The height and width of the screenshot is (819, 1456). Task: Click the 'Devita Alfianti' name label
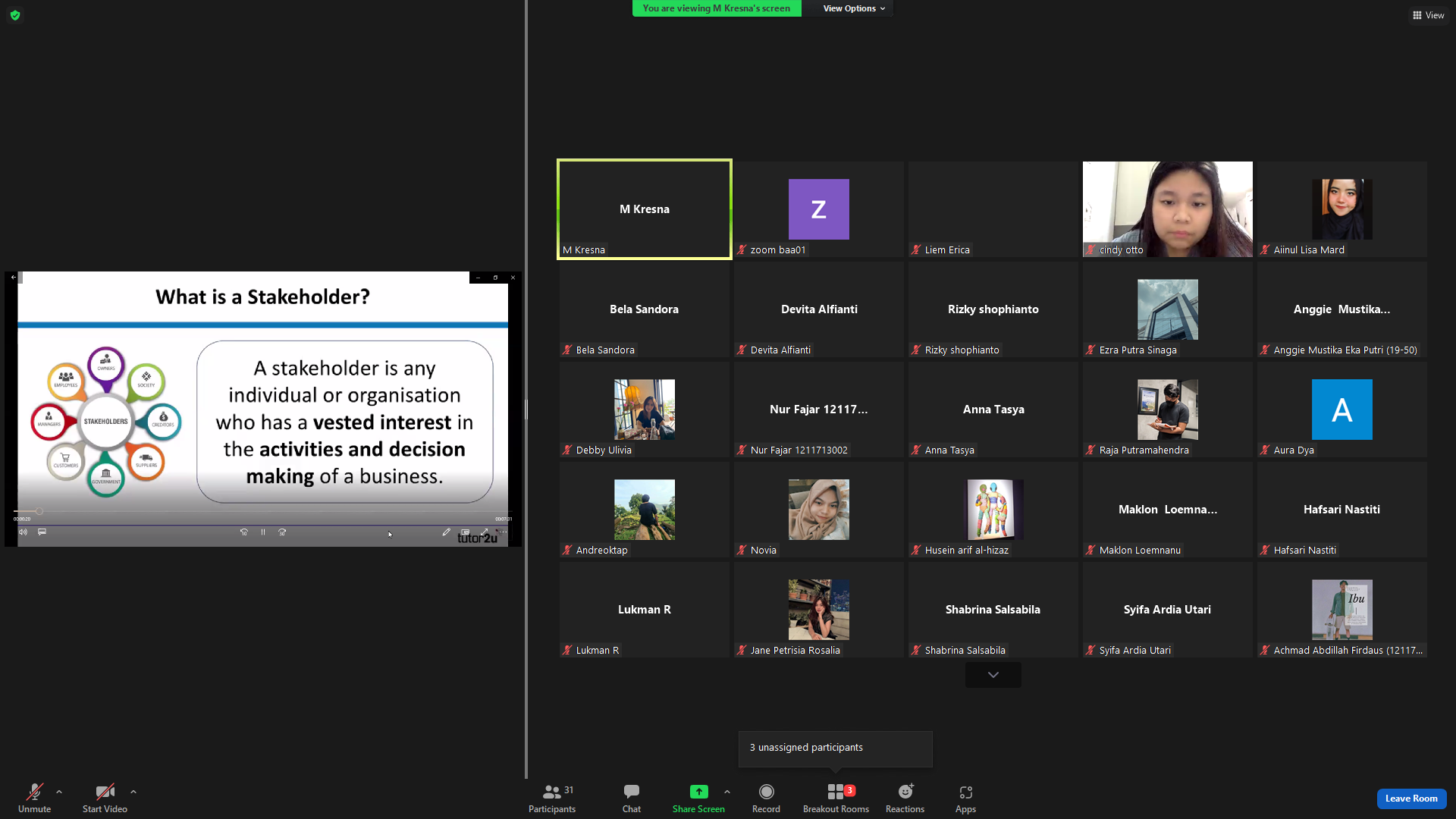tap(780, 350)
